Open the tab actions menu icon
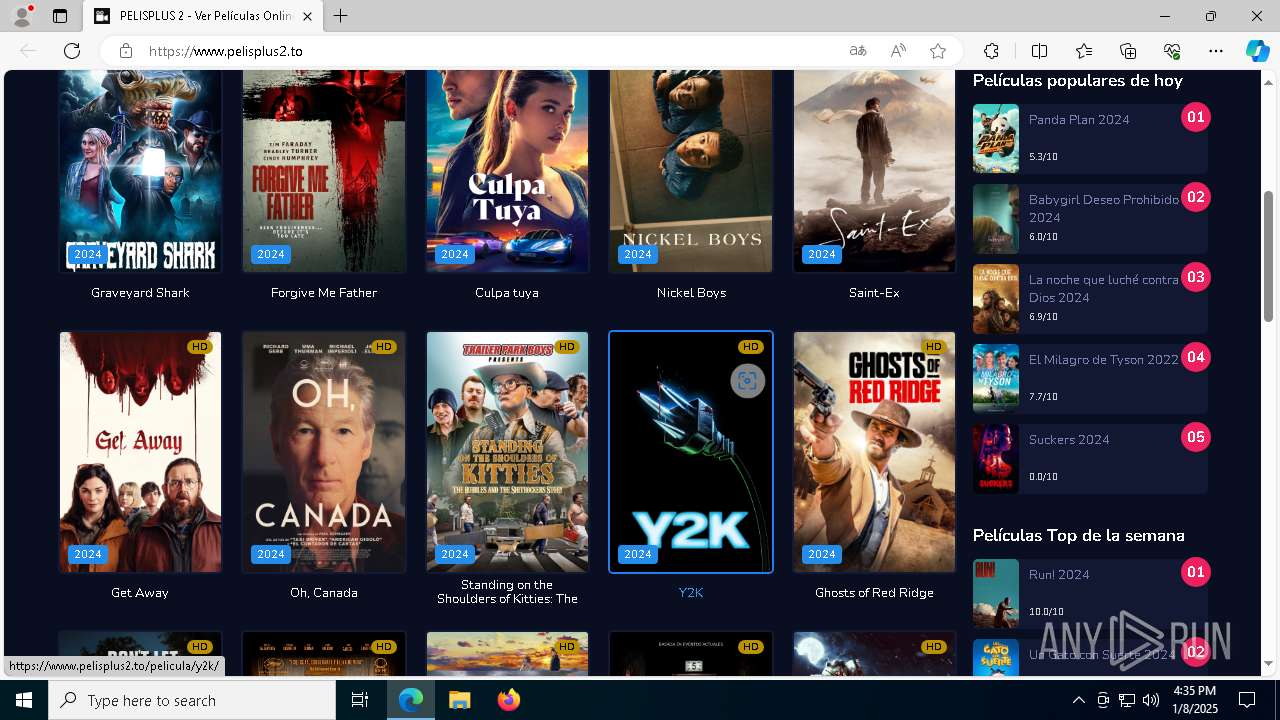Viewport: 1280px width, 720px height. coord(60,16)
